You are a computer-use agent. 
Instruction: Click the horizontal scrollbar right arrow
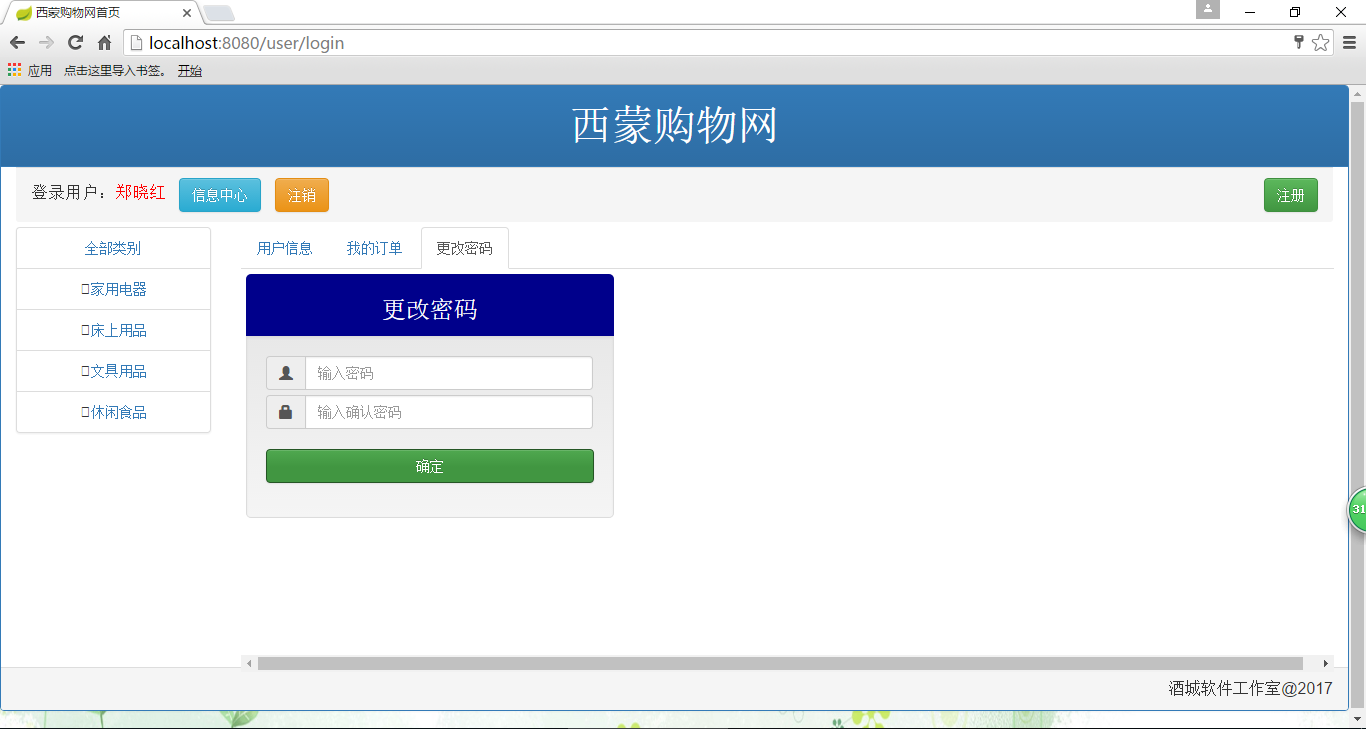[x=1326, y=663]
